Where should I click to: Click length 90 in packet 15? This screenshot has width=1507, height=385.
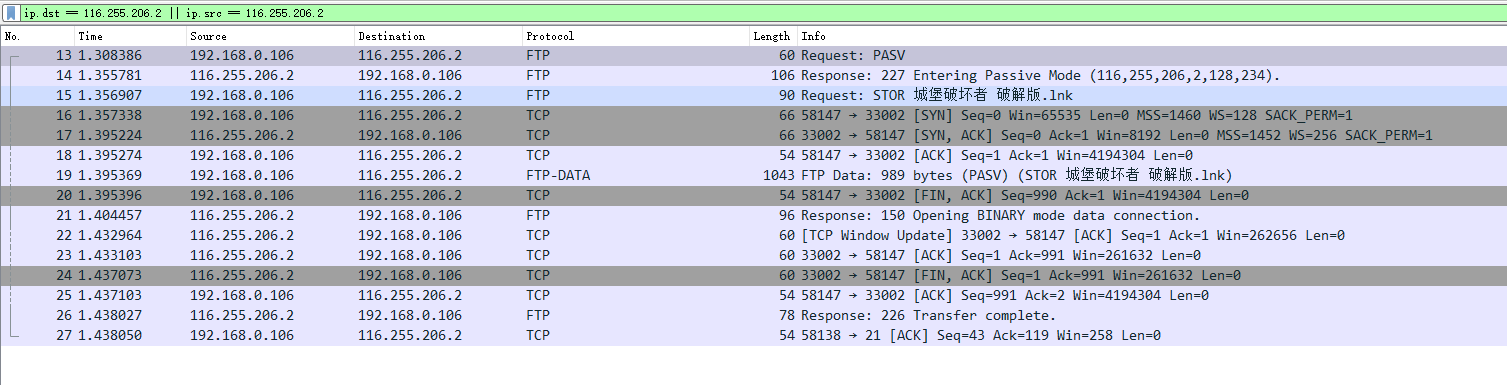tap(787, 95)
